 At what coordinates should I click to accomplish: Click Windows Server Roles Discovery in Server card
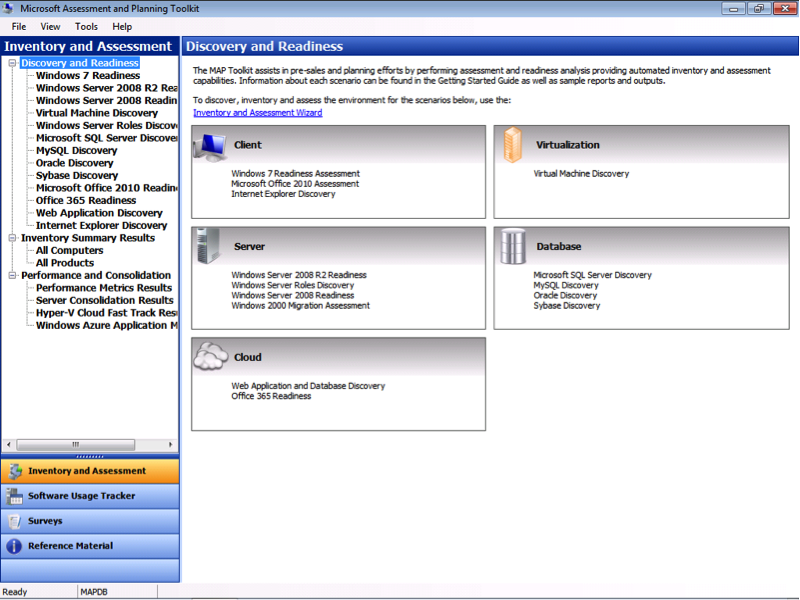pyautogui.click(x=292, y=285)
